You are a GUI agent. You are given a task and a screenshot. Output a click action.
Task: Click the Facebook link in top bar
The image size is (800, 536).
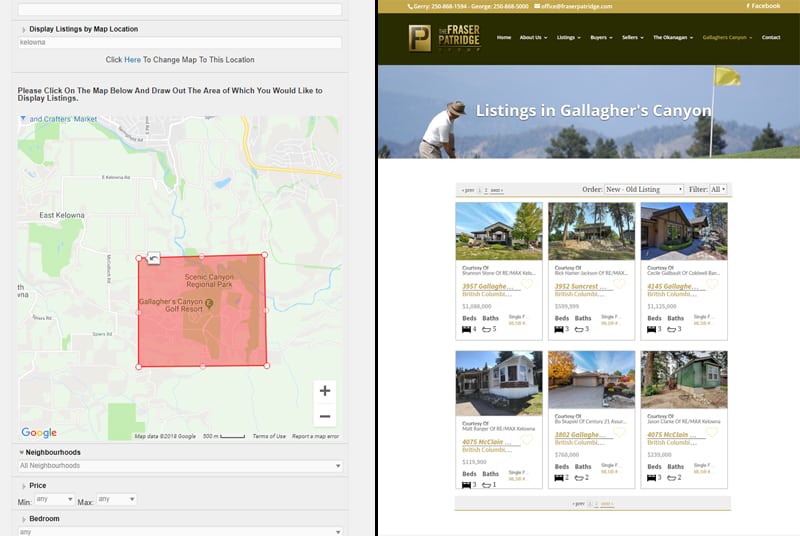(763, 6)
